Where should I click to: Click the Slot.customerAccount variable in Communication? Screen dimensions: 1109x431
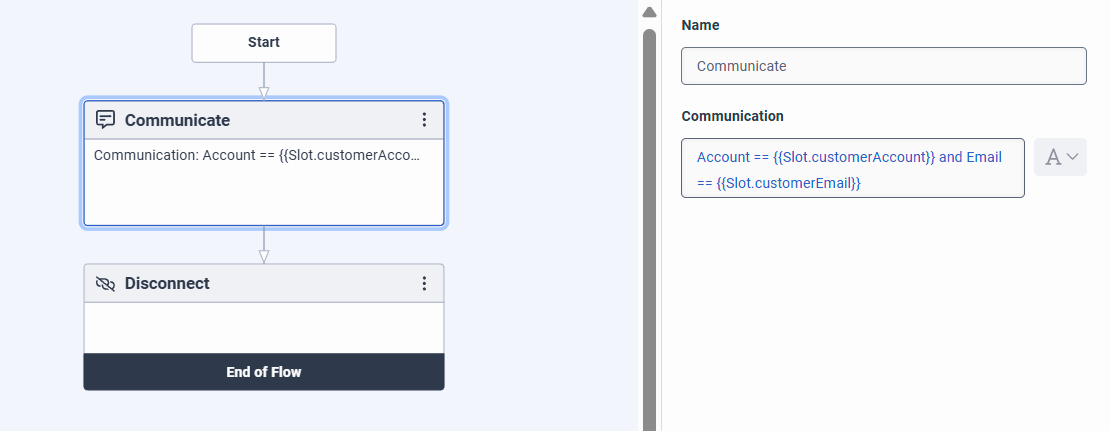pos(854,157)
